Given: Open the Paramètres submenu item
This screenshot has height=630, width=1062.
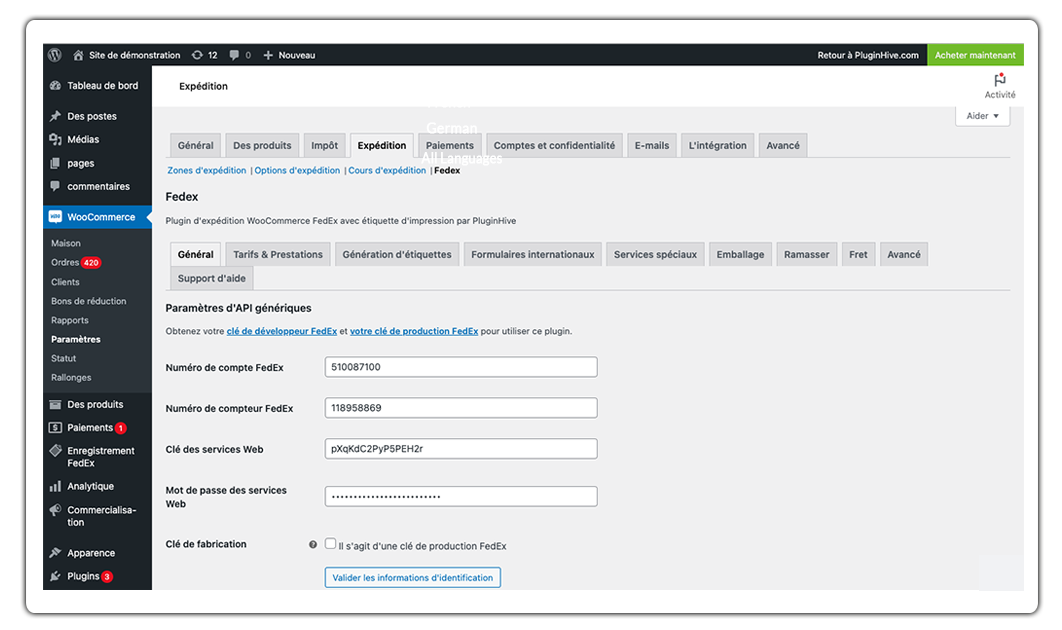Looking at the screenshot, I should pyautogui.click(x=76, y=339).
